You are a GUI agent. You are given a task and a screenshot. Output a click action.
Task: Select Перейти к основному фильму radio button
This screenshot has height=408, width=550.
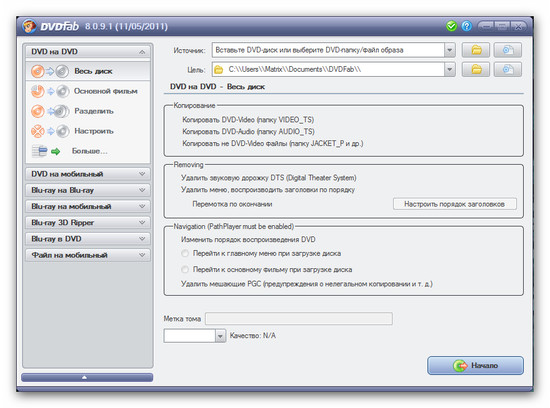click(185, 269)
